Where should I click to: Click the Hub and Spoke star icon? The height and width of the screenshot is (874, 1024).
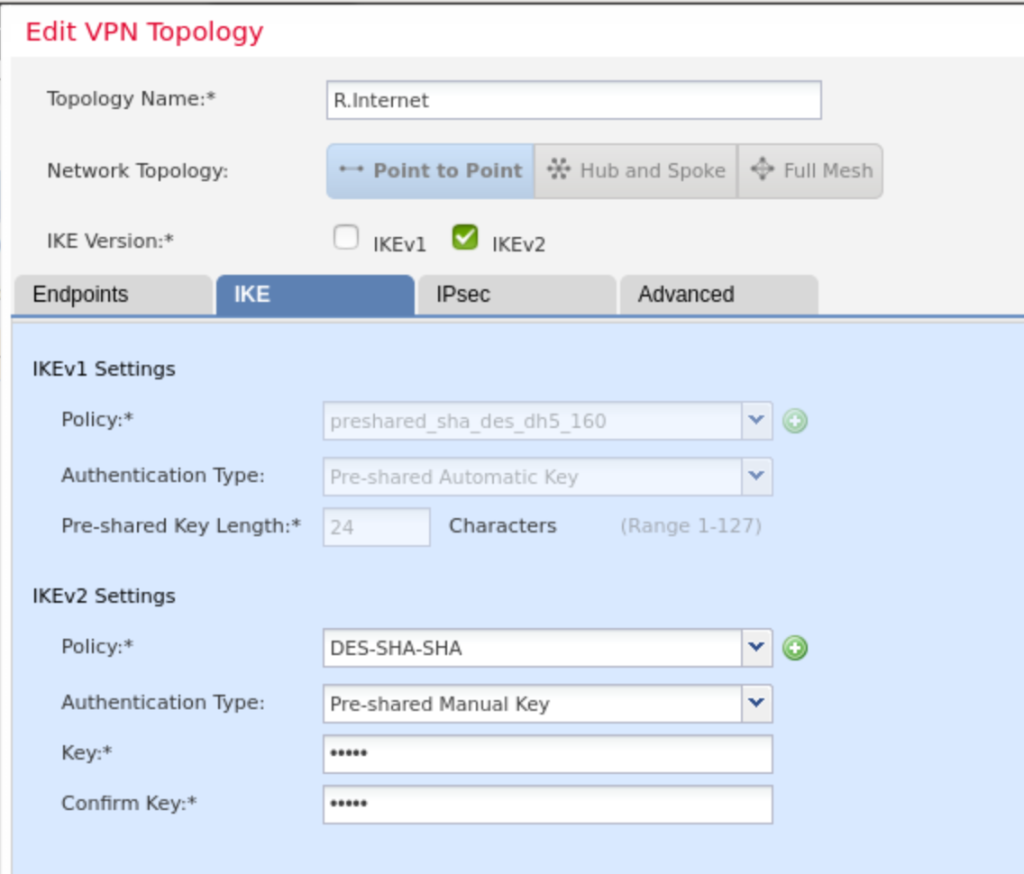(558, 170)
